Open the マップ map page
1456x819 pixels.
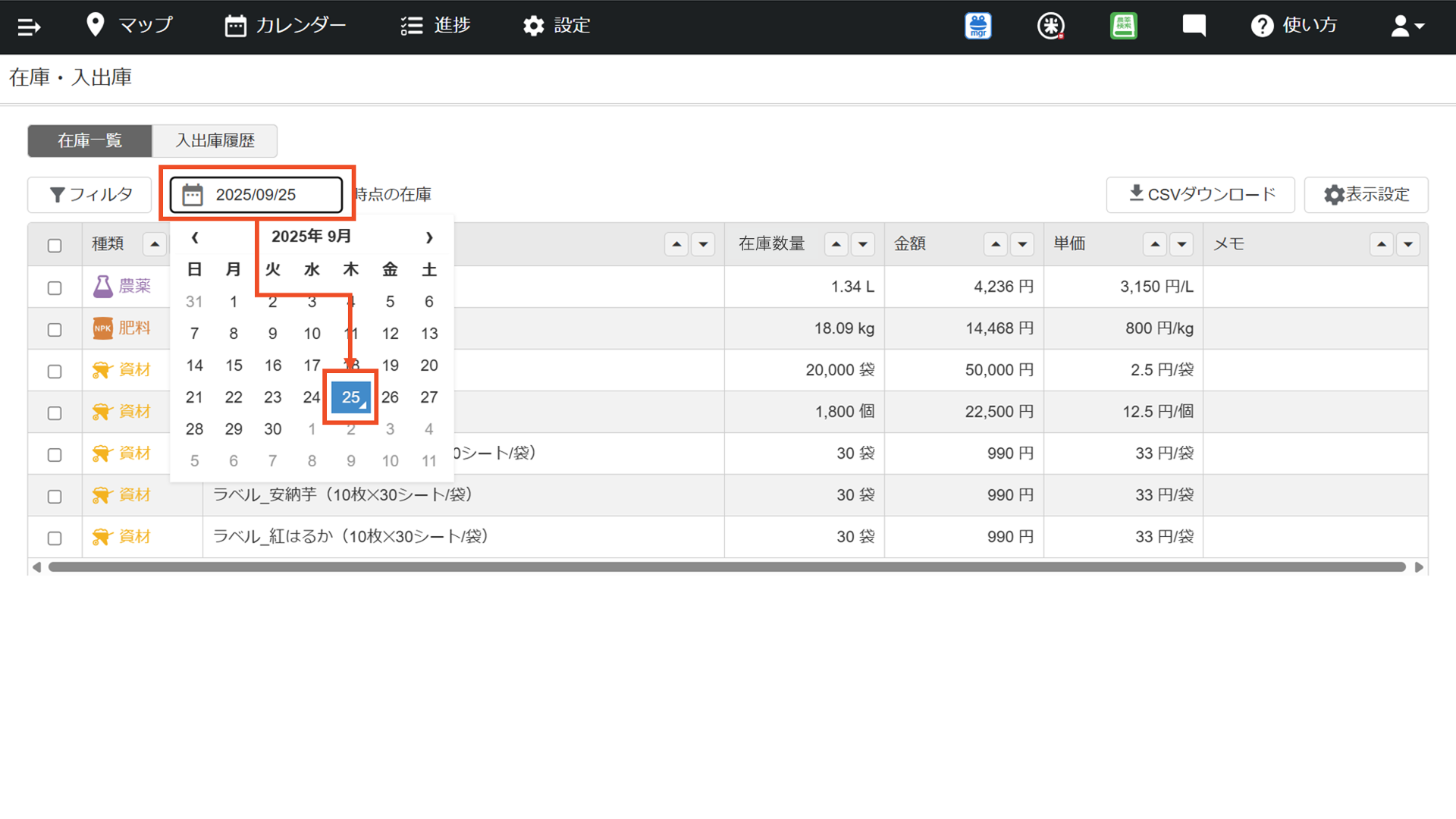point(130,25)
